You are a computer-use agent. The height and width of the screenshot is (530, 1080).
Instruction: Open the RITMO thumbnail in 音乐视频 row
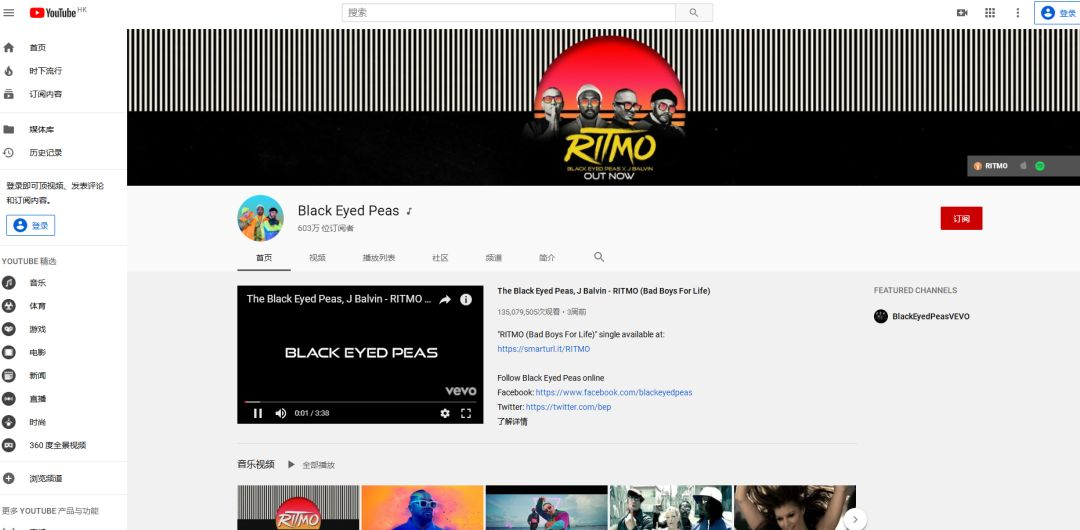click(298, 508)
